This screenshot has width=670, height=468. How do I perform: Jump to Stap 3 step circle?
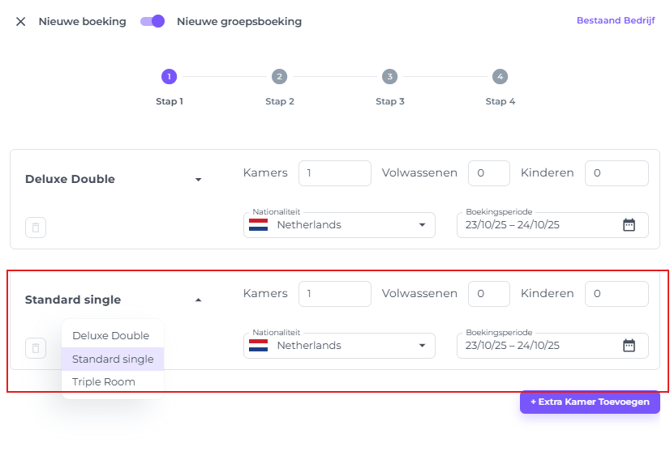[389, 77]
